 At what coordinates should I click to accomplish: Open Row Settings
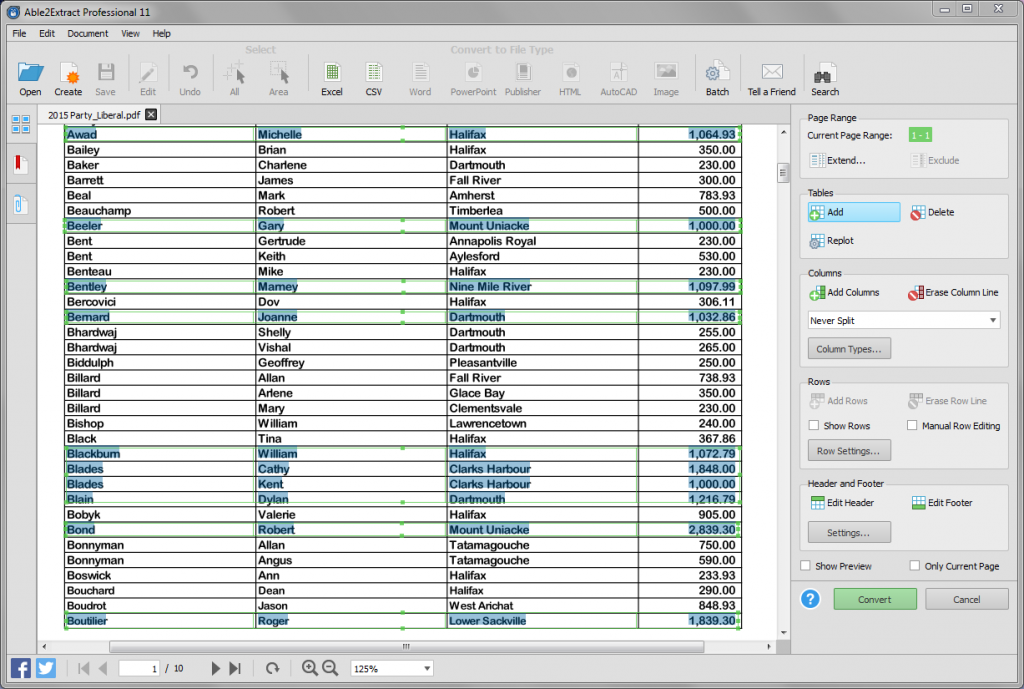pyautogui.click(x=849, y=450)
